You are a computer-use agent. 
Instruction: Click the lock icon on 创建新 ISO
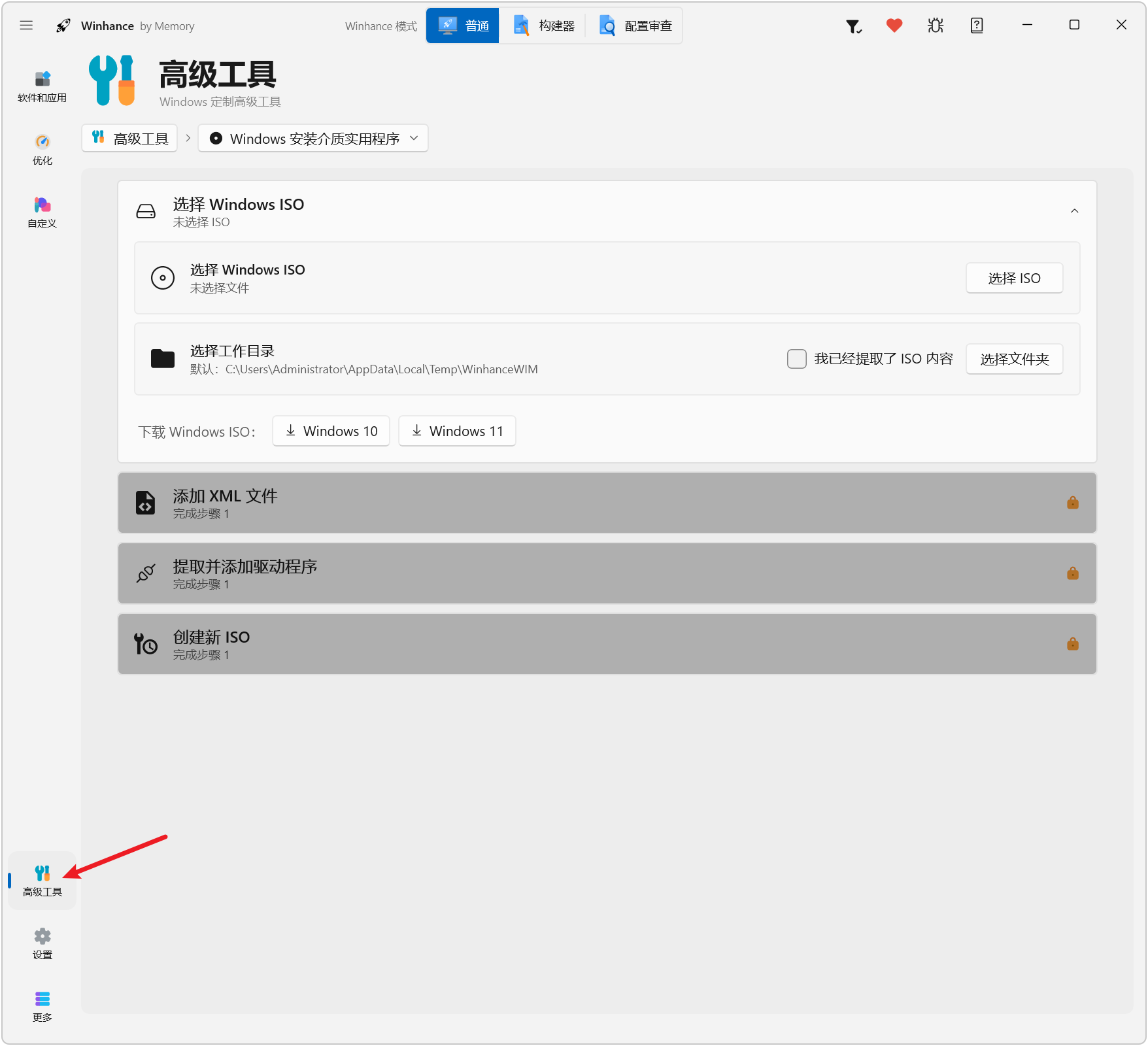[1073, 644]
